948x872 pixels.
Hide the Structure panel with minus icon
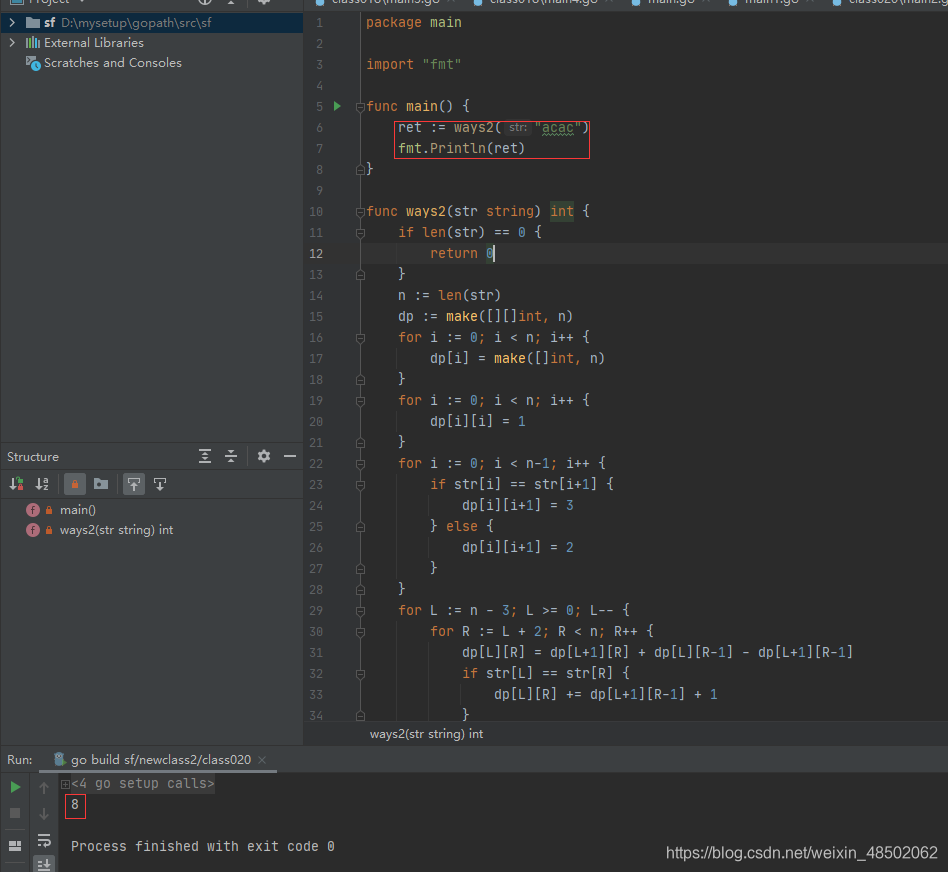point(290,457)
